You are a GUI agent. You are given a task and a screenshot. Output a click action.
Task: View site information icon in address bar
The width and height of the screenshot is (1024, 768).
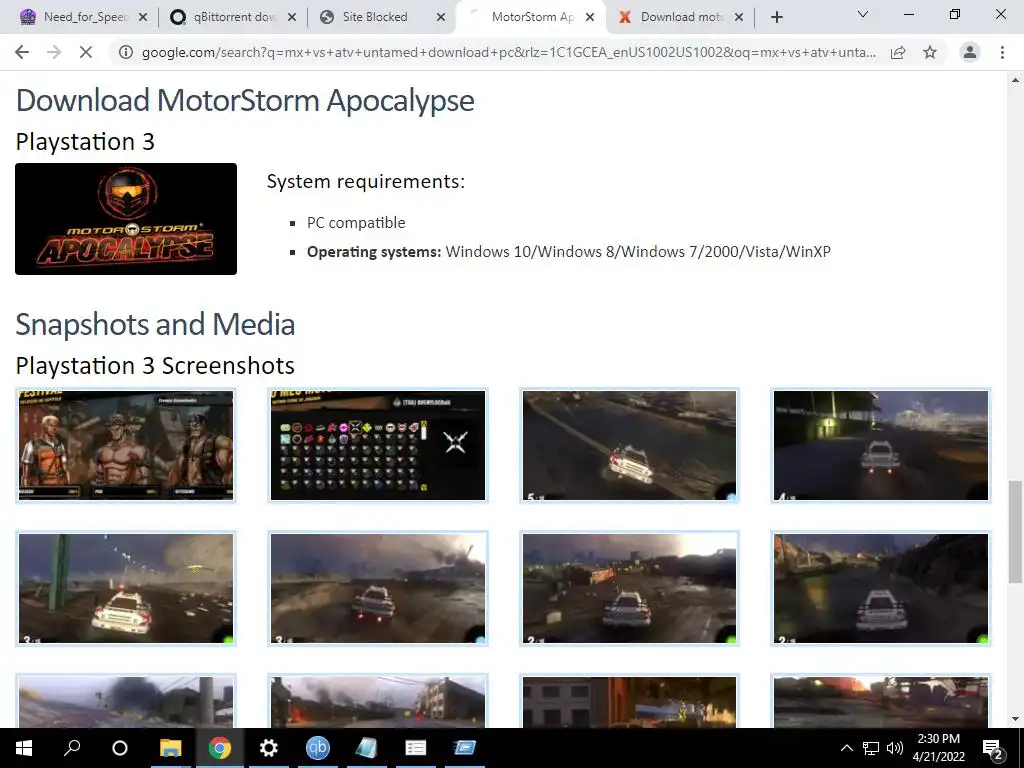(125, 52)
